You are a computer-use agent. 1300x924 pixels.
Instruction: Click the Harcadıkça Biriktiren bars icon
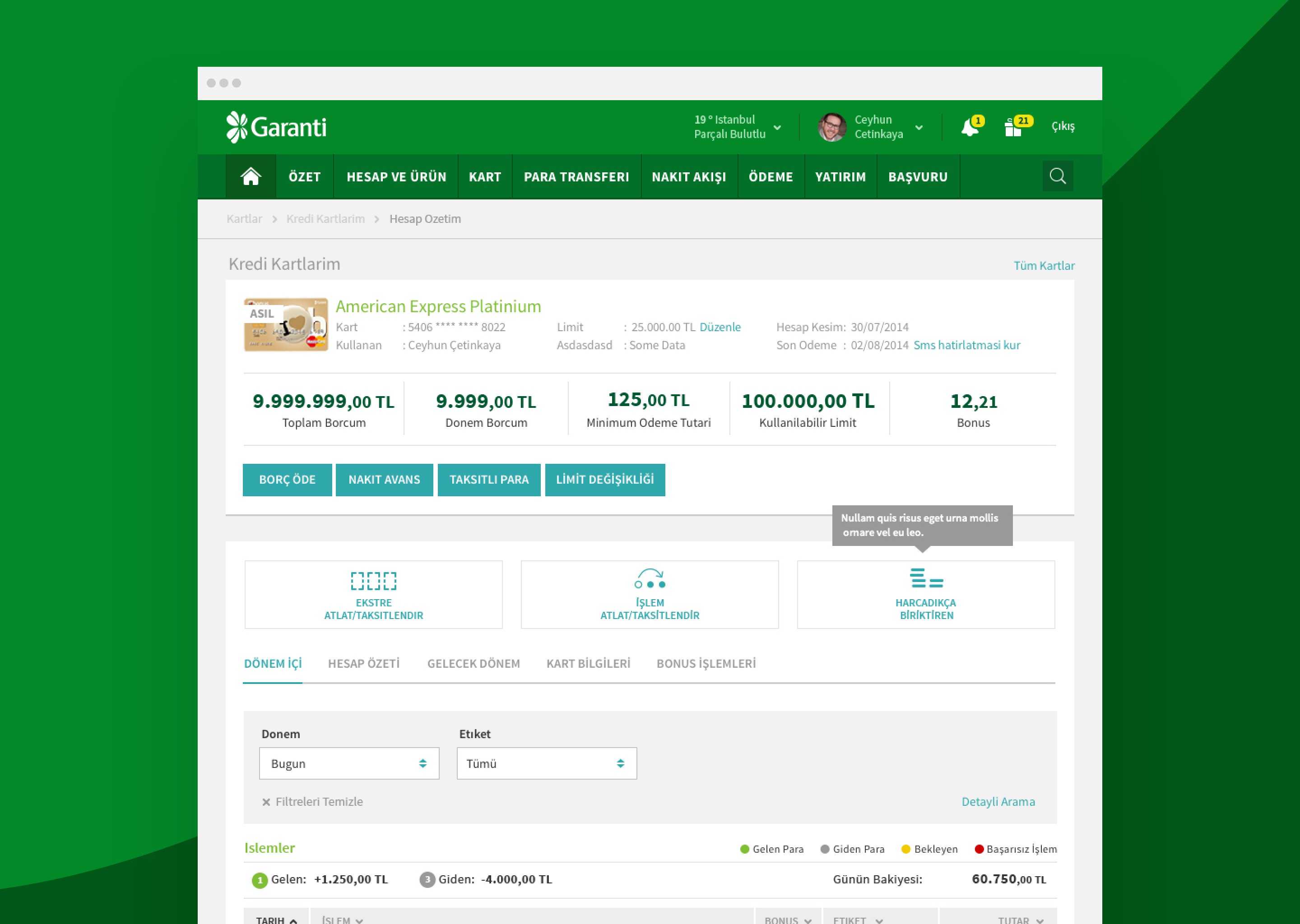926,578
